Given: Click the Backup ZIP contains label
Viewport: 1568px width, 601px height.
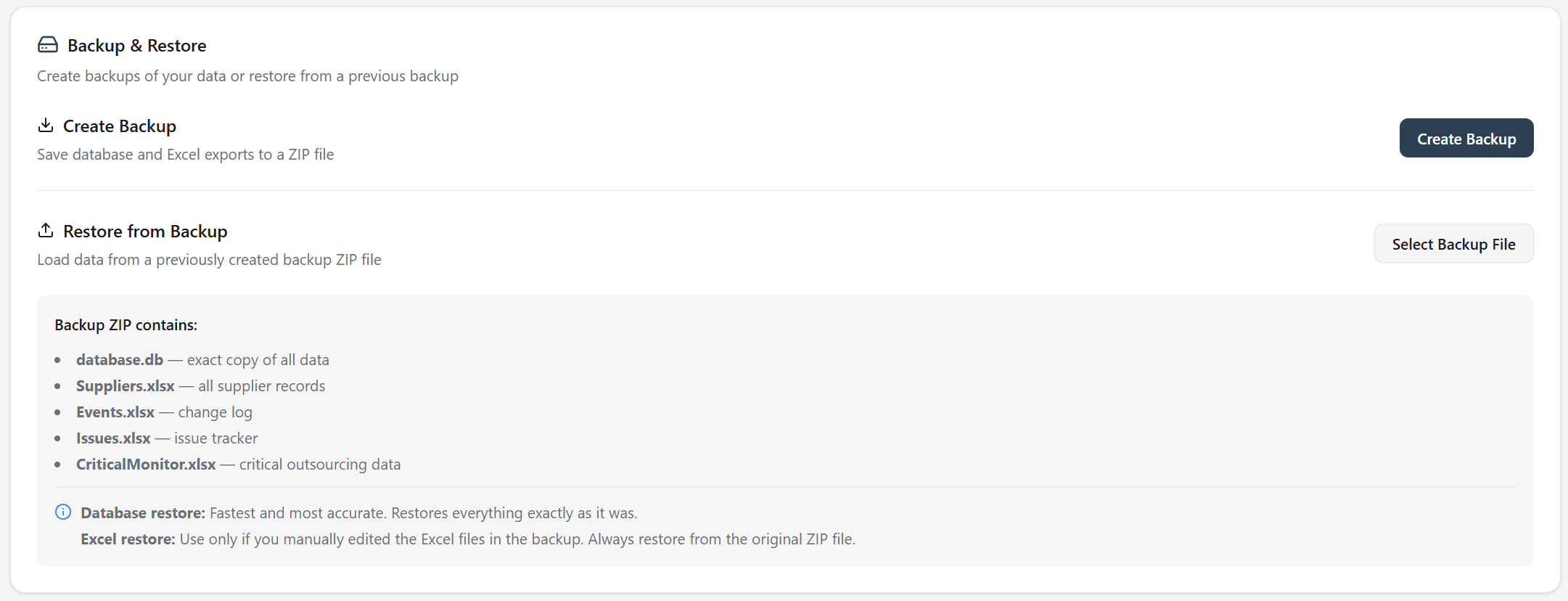Looking at the screenshot, I should 126,325.
